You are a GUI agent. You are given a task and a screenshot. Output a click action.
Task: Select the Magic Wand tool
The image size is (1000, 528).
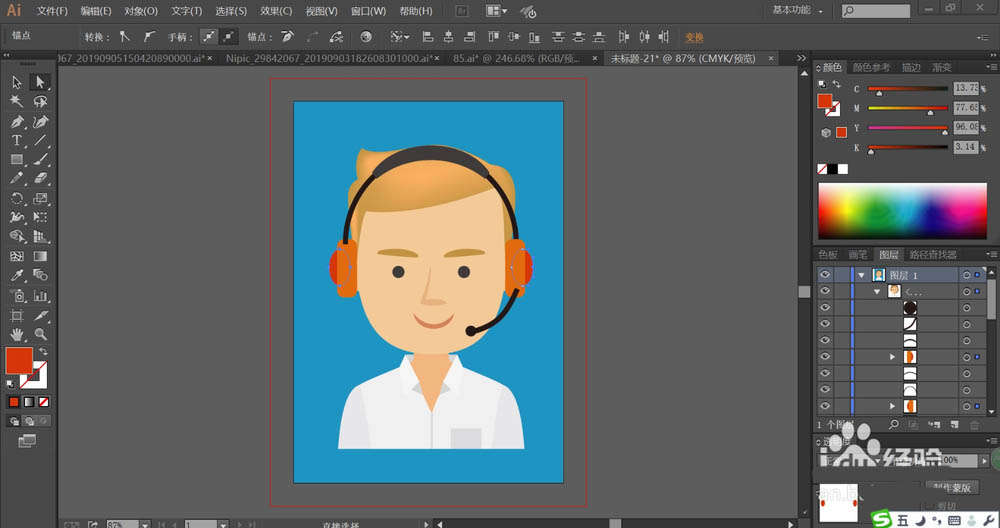pos(17,101)
